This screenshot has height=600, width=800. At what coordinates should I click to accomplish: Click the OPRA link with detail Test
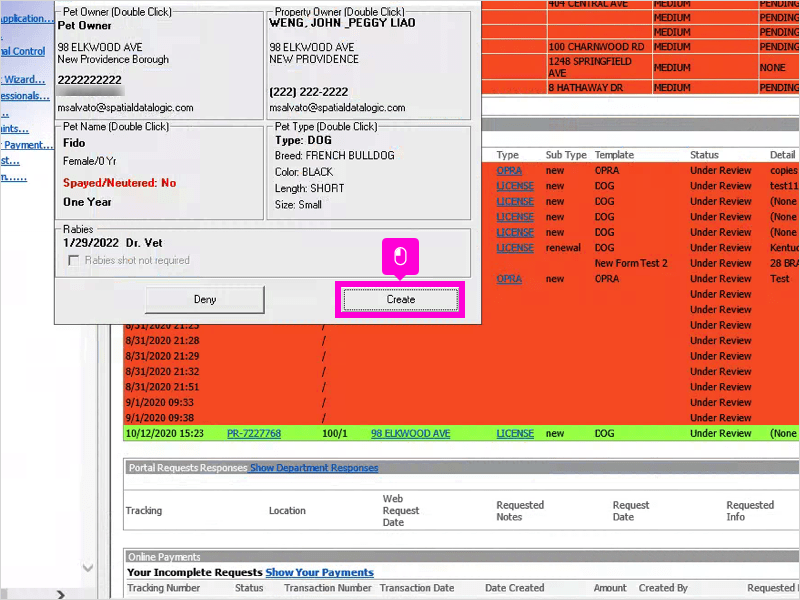pos(509,279)
